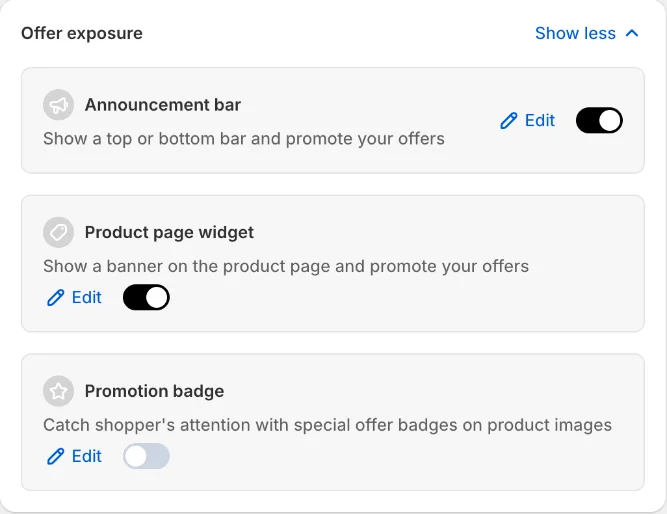Enable the Promotion badge toggle

coord(146,456)
